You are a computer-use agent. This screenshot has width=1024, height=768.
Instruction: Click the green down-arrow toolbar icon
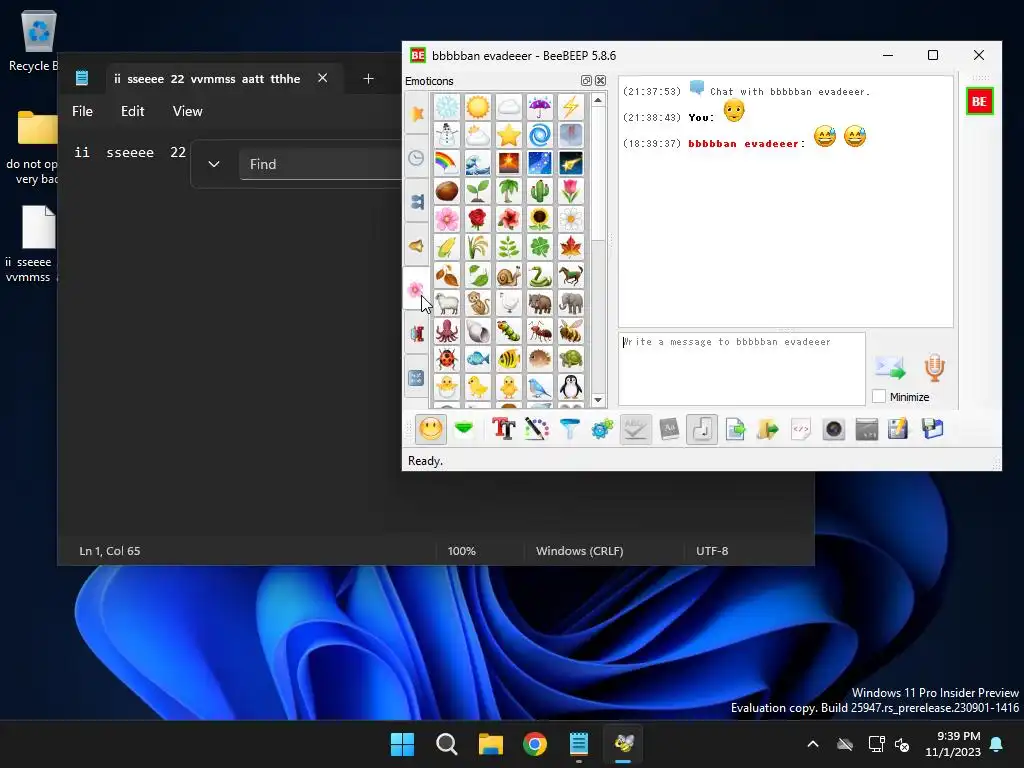click(464, 429)
